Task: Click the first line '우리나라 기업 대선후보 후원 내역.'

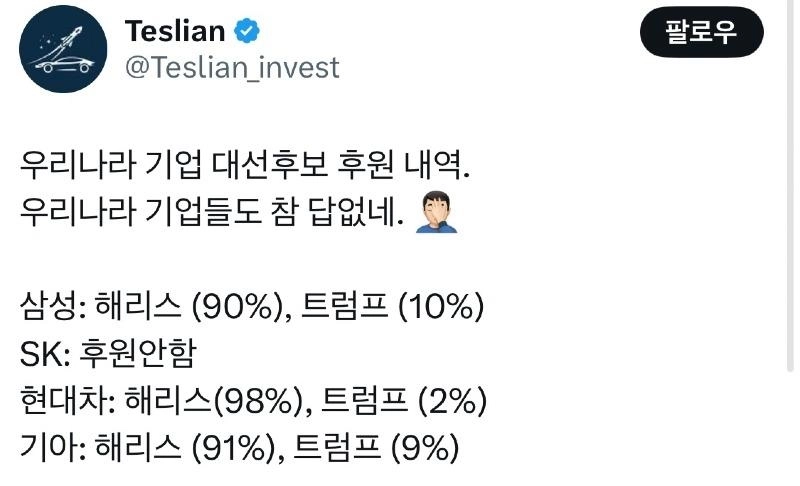Action: tap(243, 166)
